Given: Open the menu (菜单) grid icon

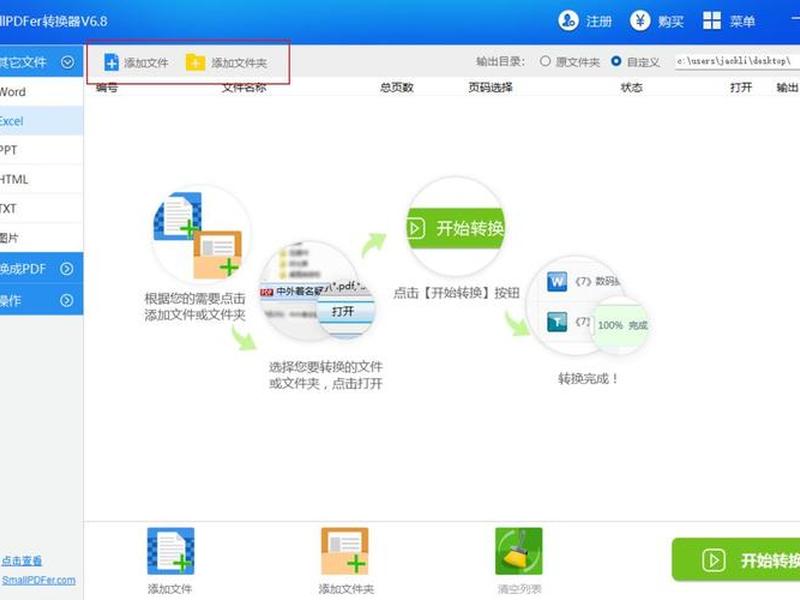Looking at the screenshot, I should pos(712,21).
